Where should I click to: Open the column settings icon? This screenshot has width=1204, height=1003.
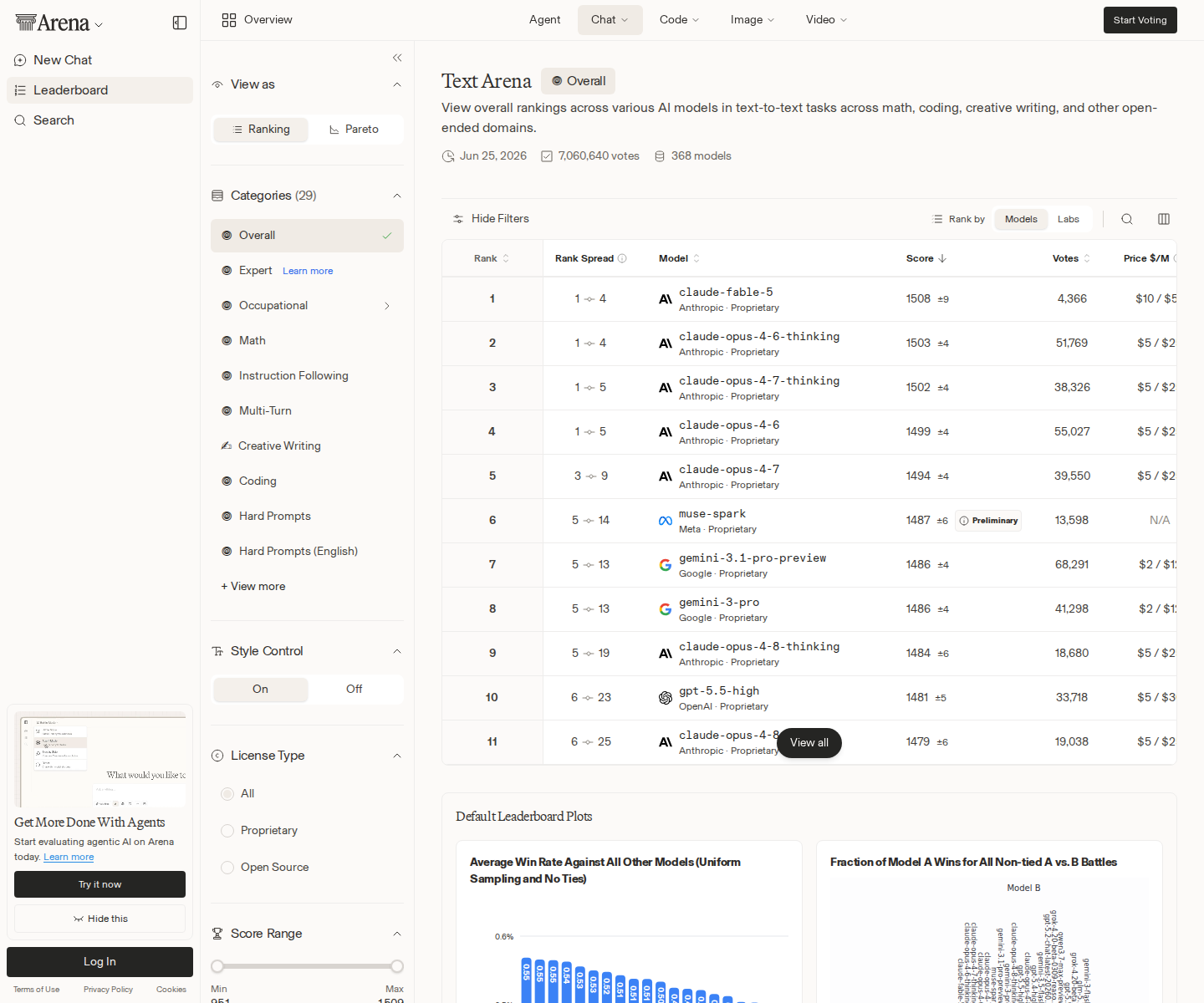pyautogui.click(x=1164, y=219)
